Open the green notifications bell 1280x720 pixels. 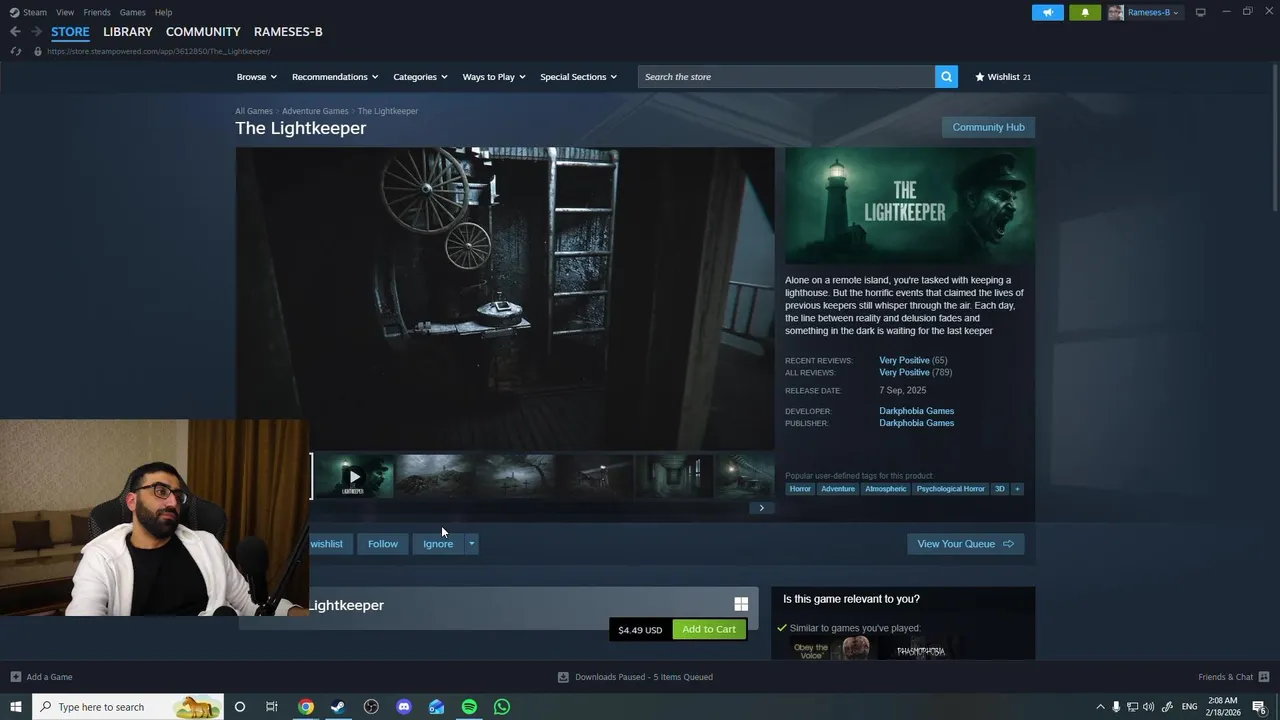pos(1085,12)
